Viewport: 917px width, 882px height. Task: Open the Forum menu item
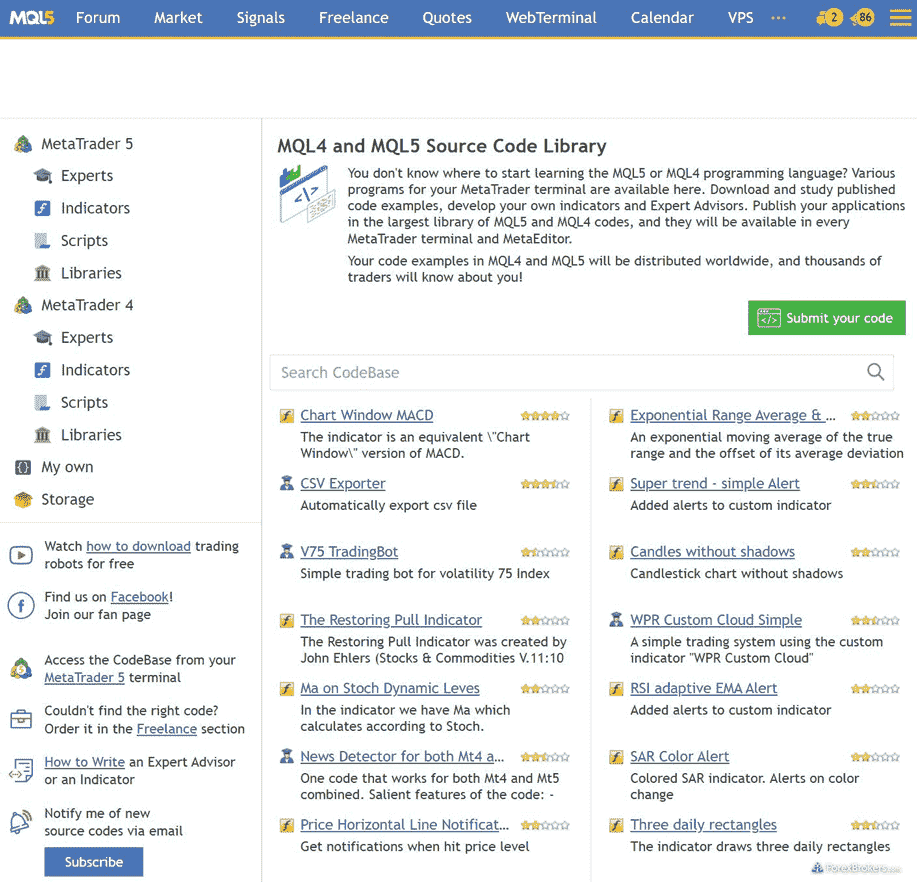[98, 18]
